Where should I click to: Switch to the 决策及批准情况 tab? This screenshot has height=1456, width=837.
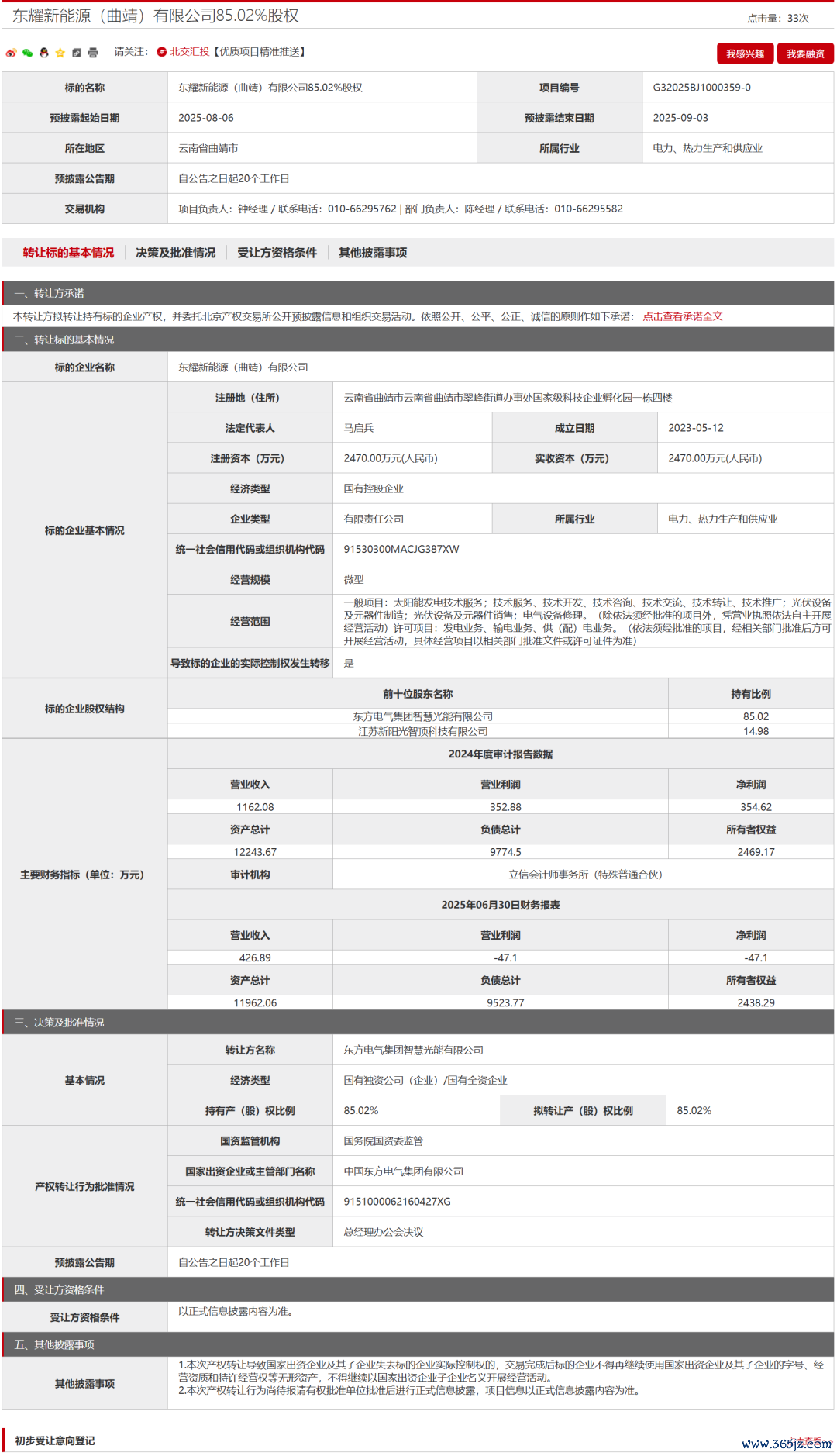[x=175, y=253]
